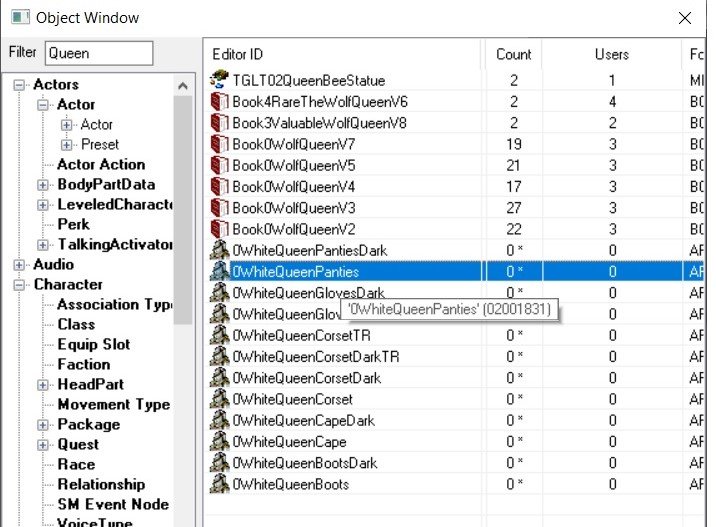
Task: Click the Filter text field containing Queen
Action: [x=97, y=53]
